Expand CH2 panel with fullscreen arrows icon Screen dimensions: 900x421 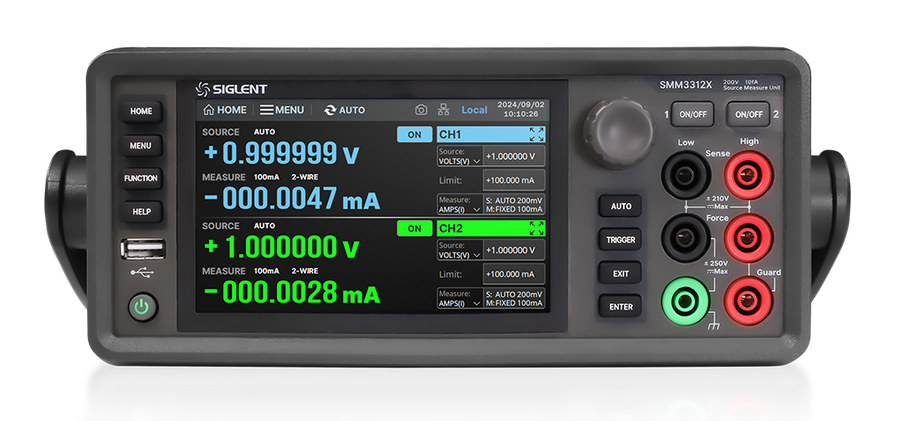(x=537, y=228)
